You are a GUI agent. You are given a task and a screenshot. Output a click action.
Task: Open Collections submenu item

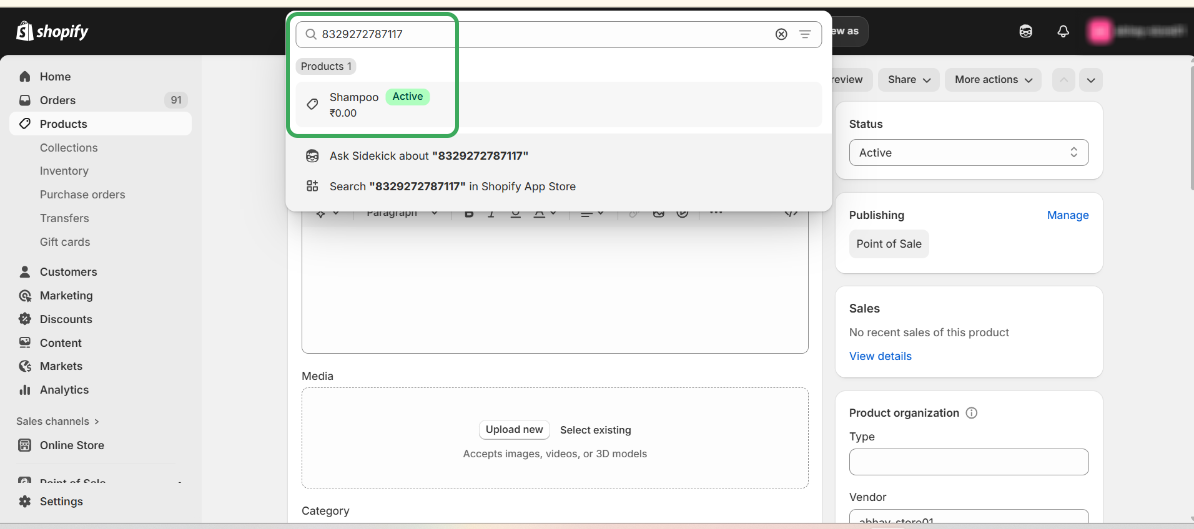click(x=69, y=148)
